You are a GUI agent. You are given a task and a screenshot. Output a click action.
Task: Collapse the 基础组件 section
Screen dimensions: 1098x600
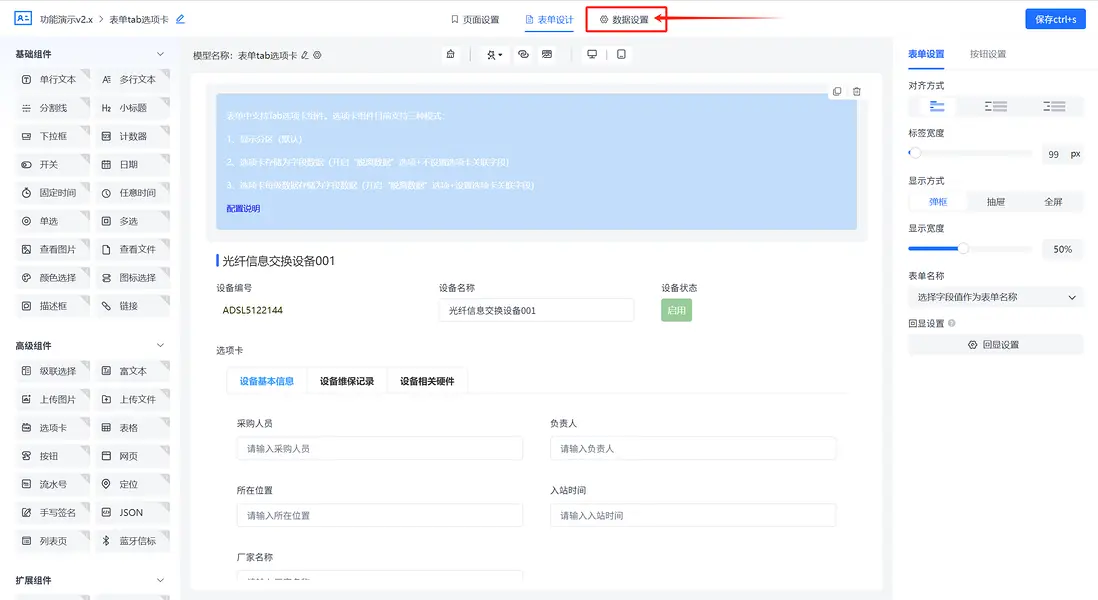coord(160,54)
